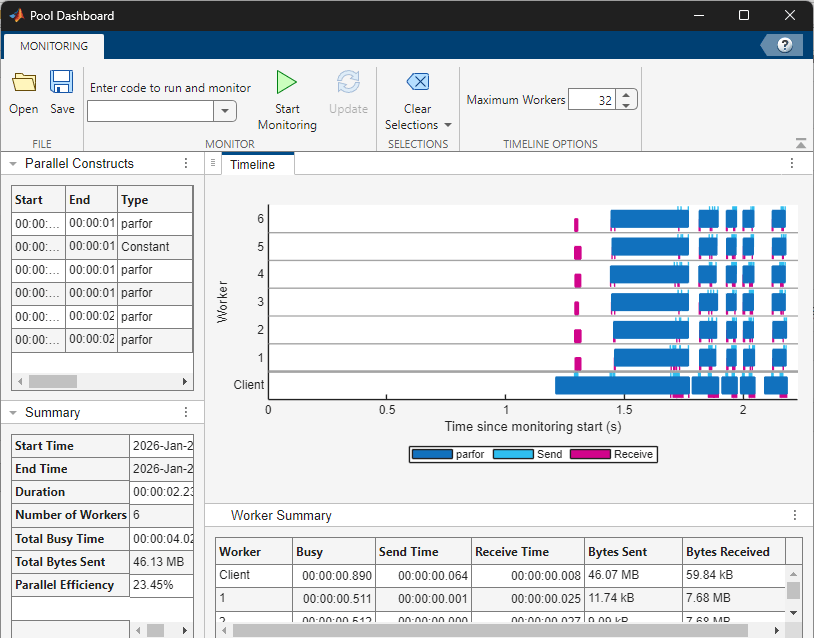The image size is (814, 638).
Task: Click the Client row in Worker Summary
Action: [500, 575]
